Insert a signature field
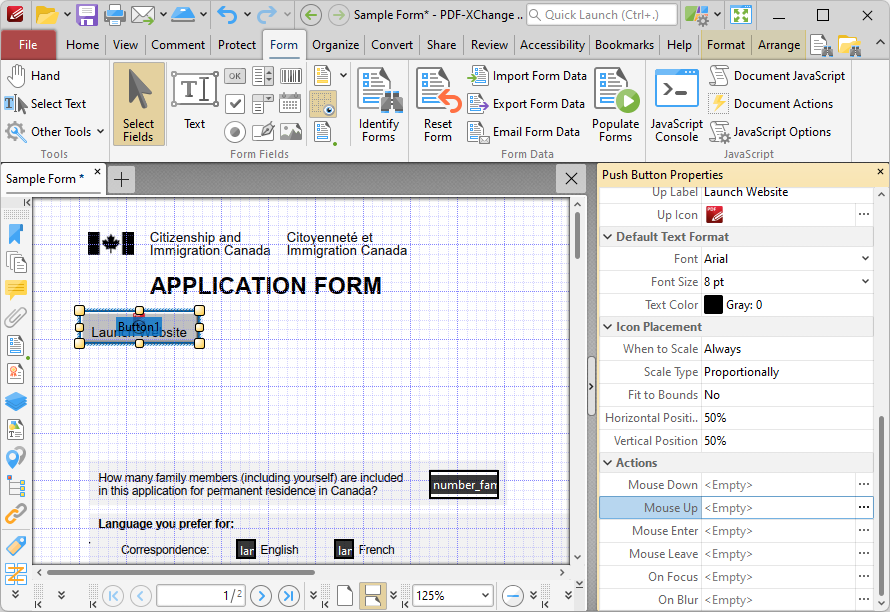The height and width of the screenshot is (612, 890). click(263, 132)
